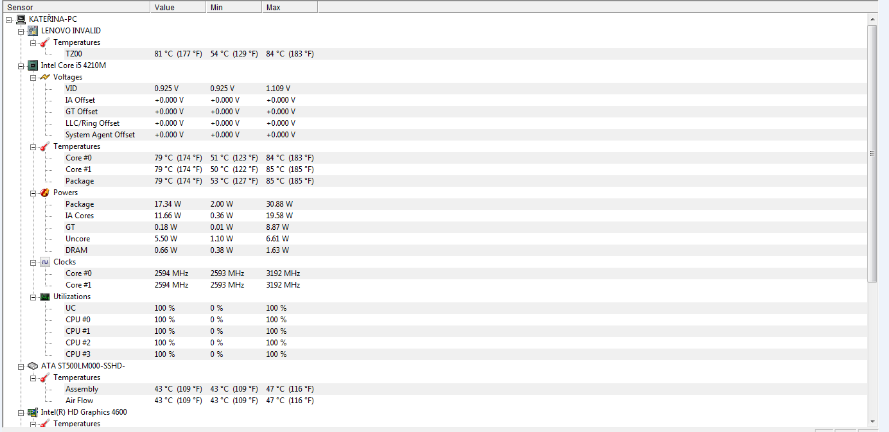Viewport: 889px width, 432px height.
Task: Click the Sensor column header
Action: 75,7
